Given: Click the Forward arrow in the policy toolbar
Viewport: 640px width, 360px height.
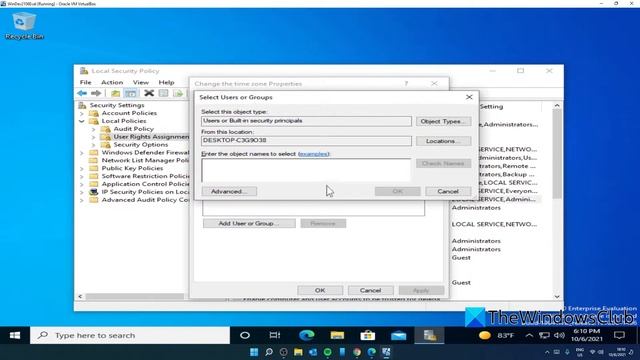Looking at the screenshot, I should 96,93.
